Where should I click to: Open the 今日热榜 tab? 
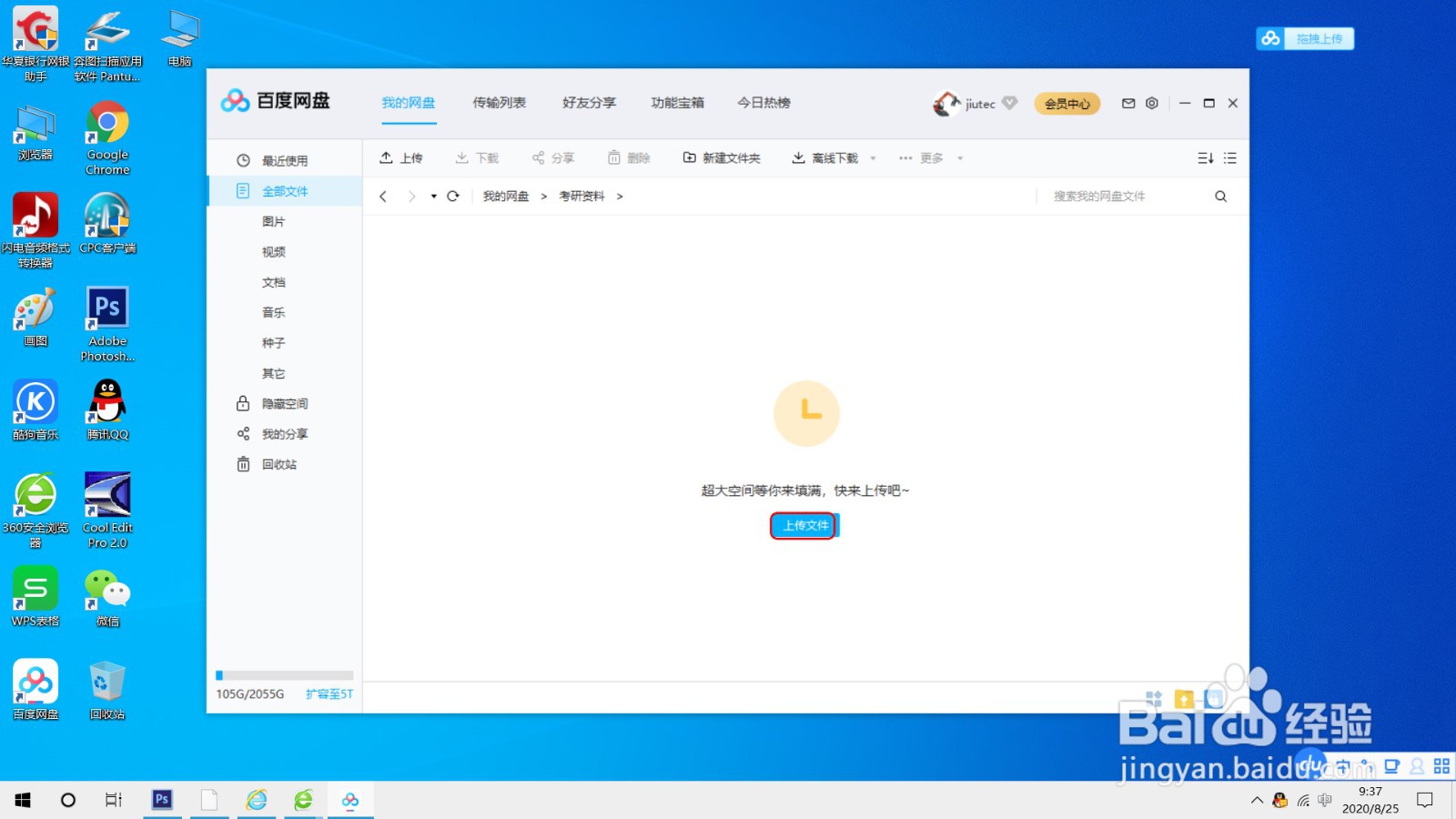click(x=764, y=103)
